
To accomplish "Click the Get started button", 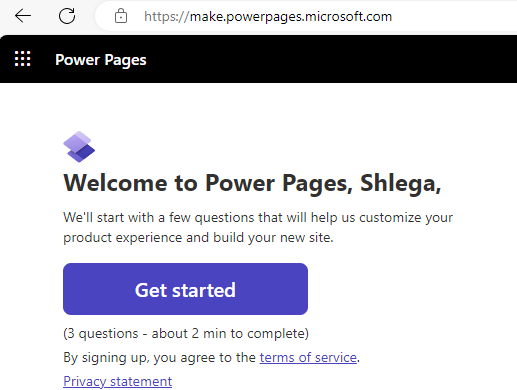I will tap(185, 289).
